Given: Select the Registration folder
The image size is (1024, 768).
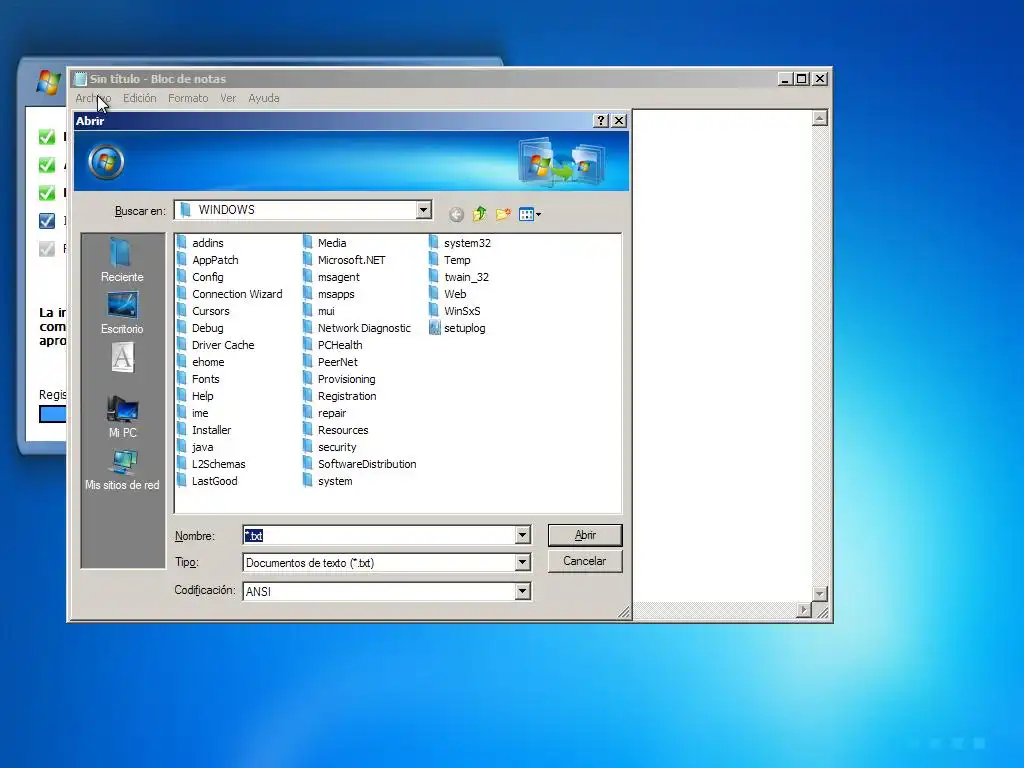Looking at the screenshot, I should pyautogui.click(x=340, y=396).
